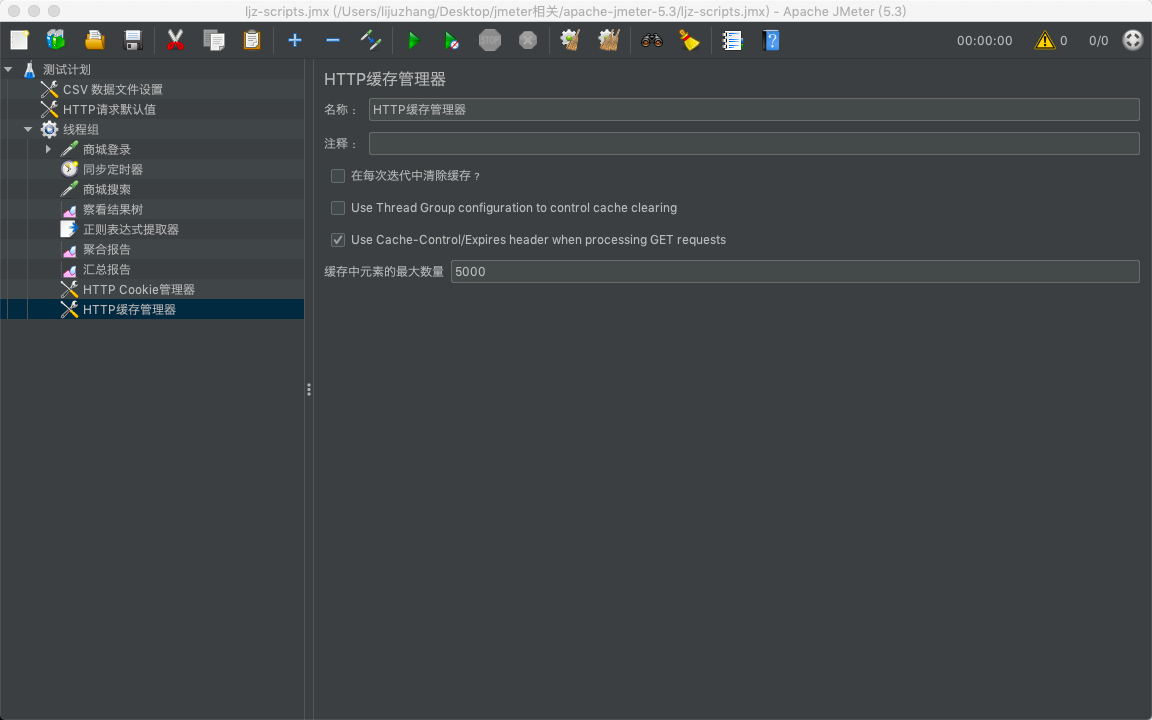1152x720 pixels.
Task: Click the Toggle enable/disable icon
Action: [371, 40]
